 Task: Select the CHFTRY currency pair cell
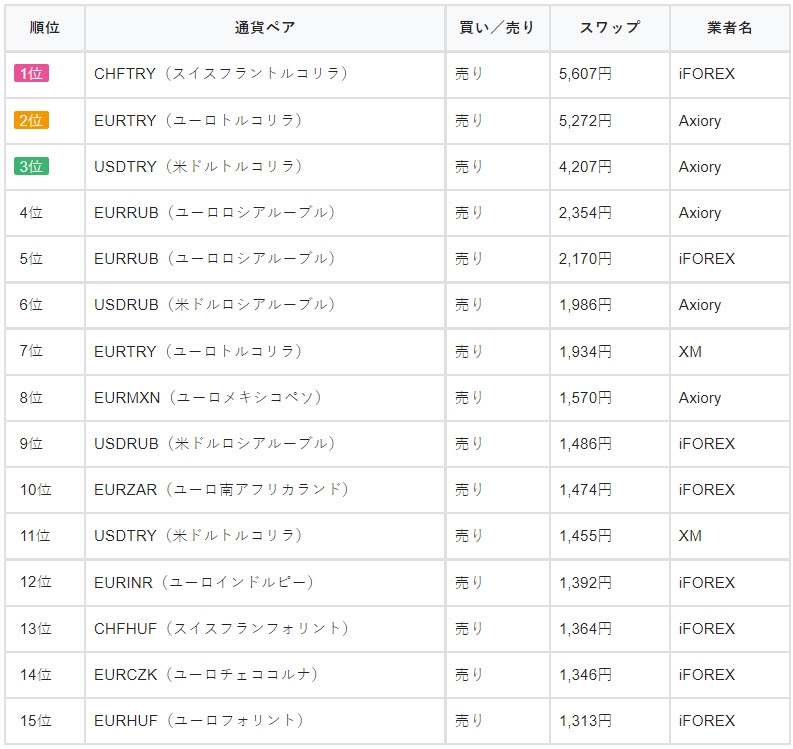(x=220, y=75)
